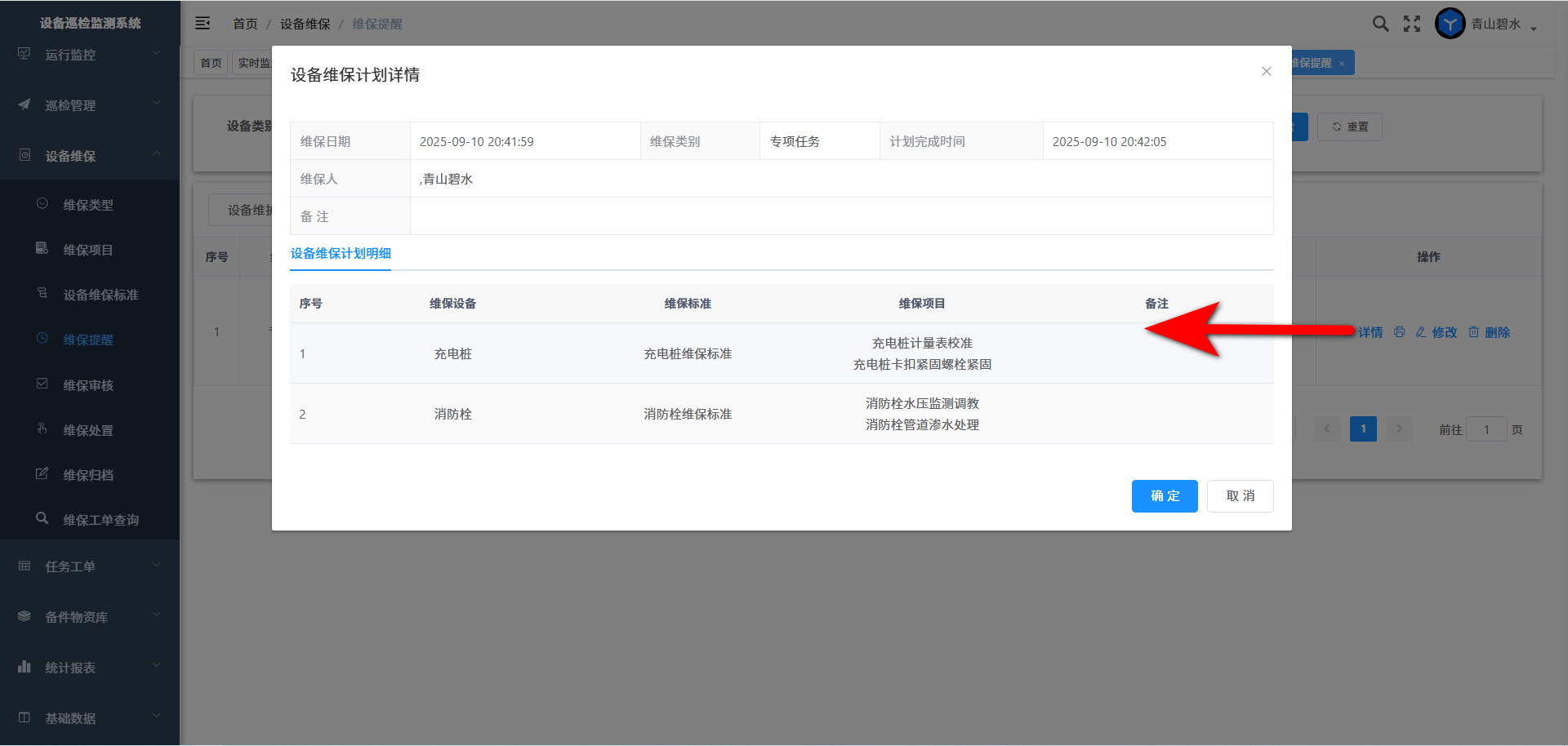Switch to the 首页 page tab
1568x746 pixels.
(211, 63)
